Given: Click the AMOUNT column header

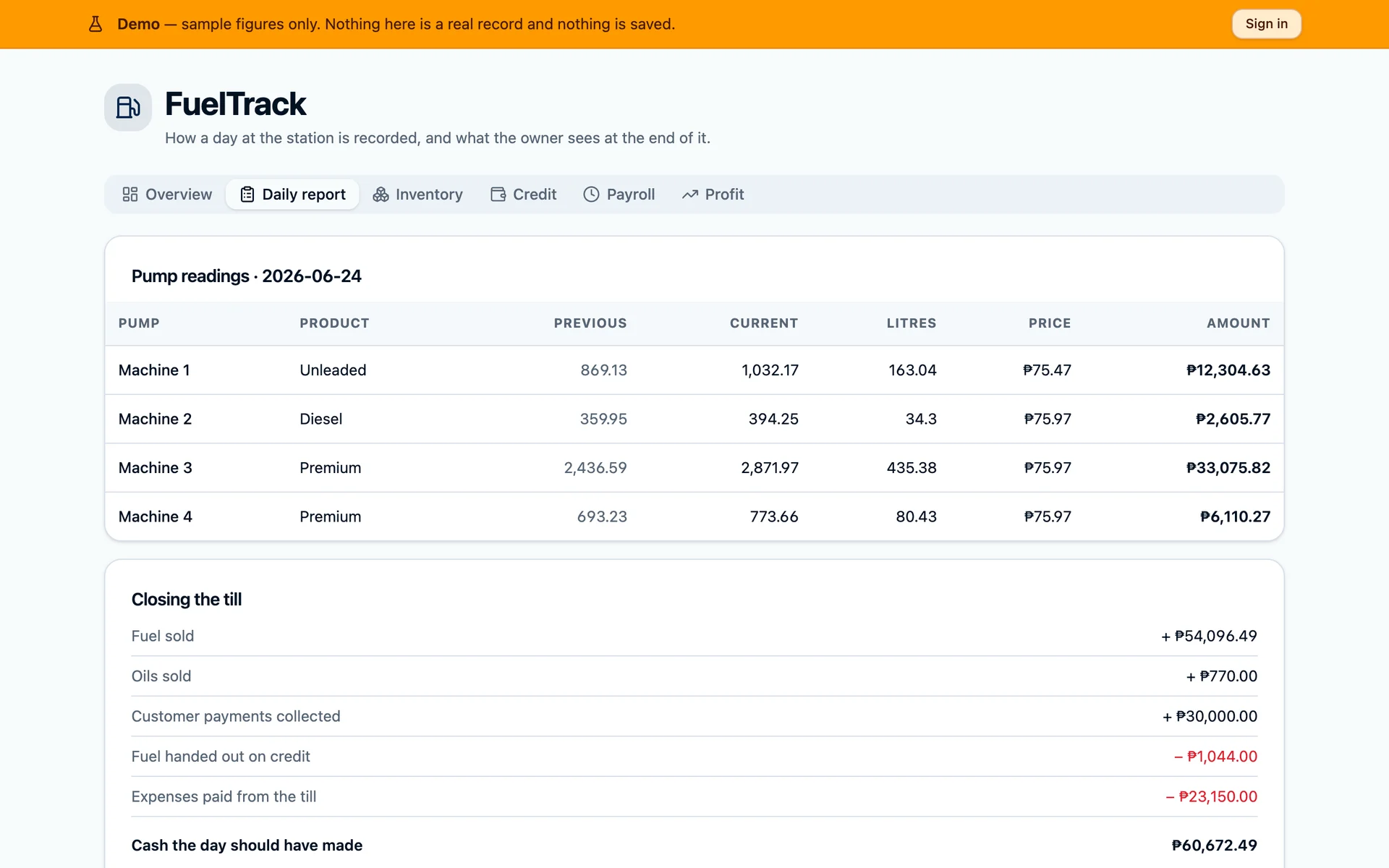Looking at the screenshot, I should tap(1238, 323).
